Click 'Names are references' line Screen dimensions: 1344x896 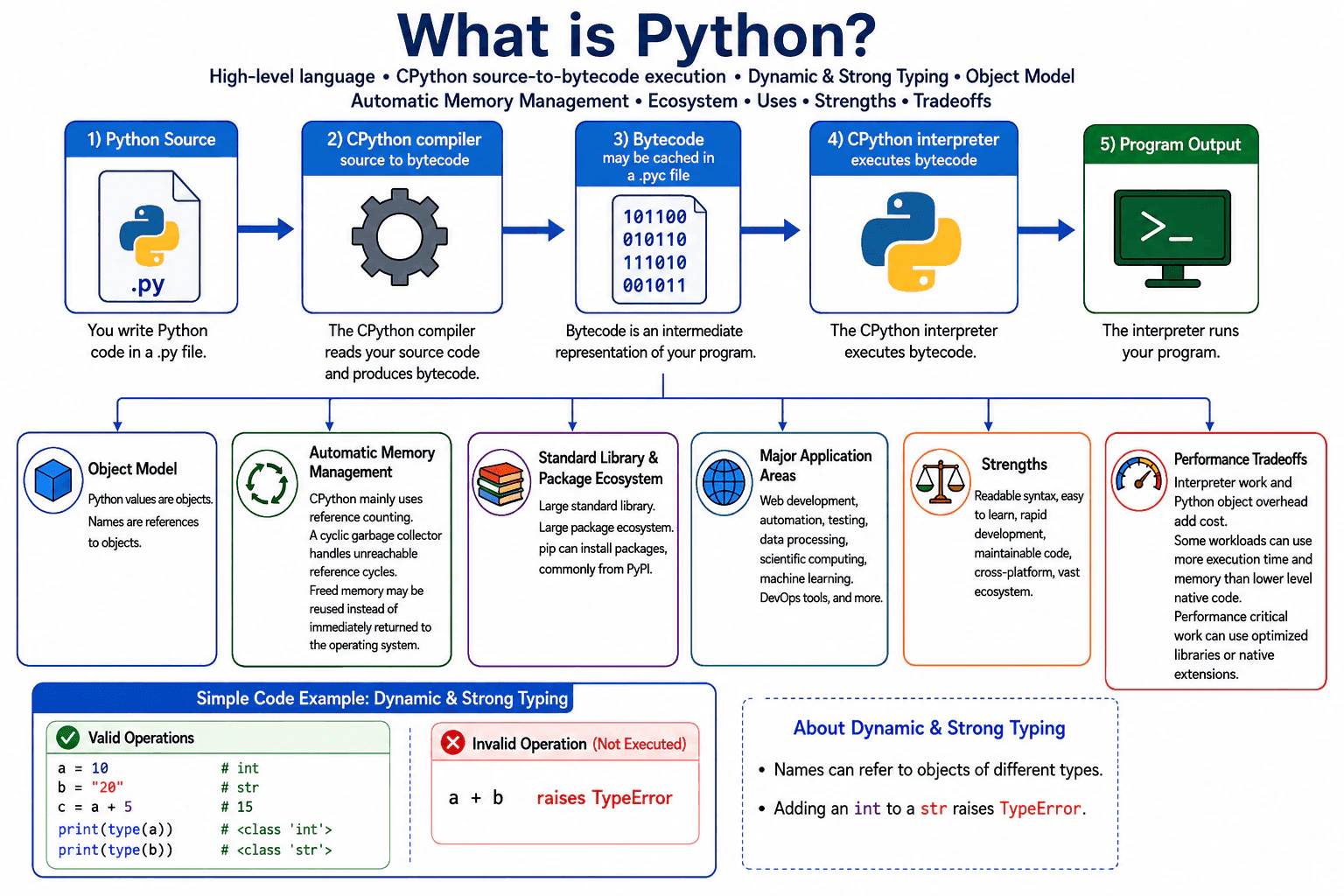143,521
